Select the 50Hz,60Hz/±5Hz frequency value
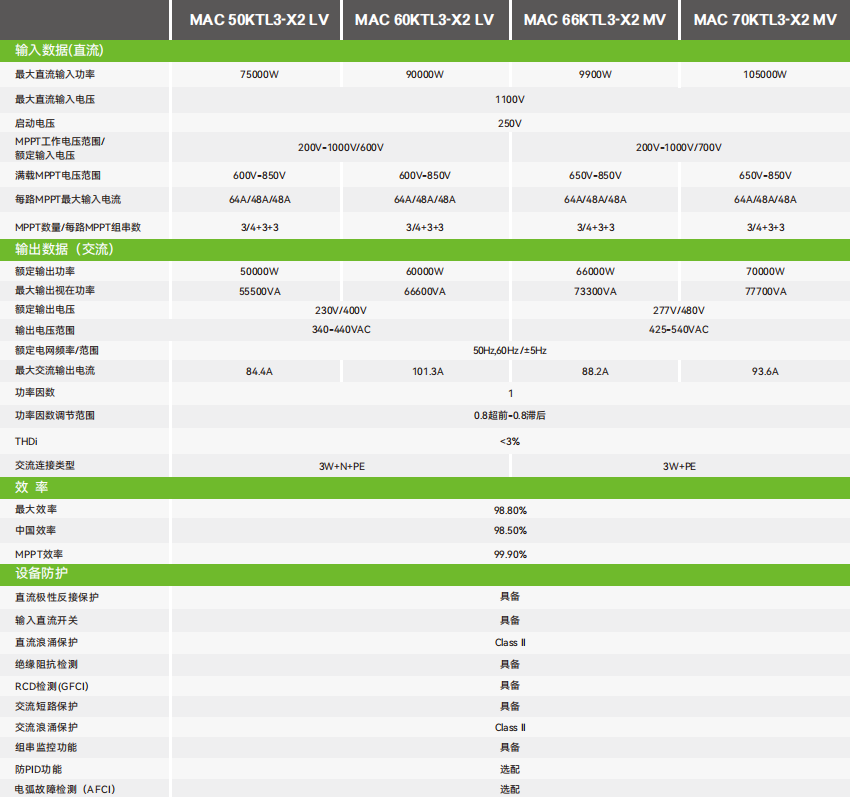The width and height of the screenshot is (852, 797). point(510,350)
